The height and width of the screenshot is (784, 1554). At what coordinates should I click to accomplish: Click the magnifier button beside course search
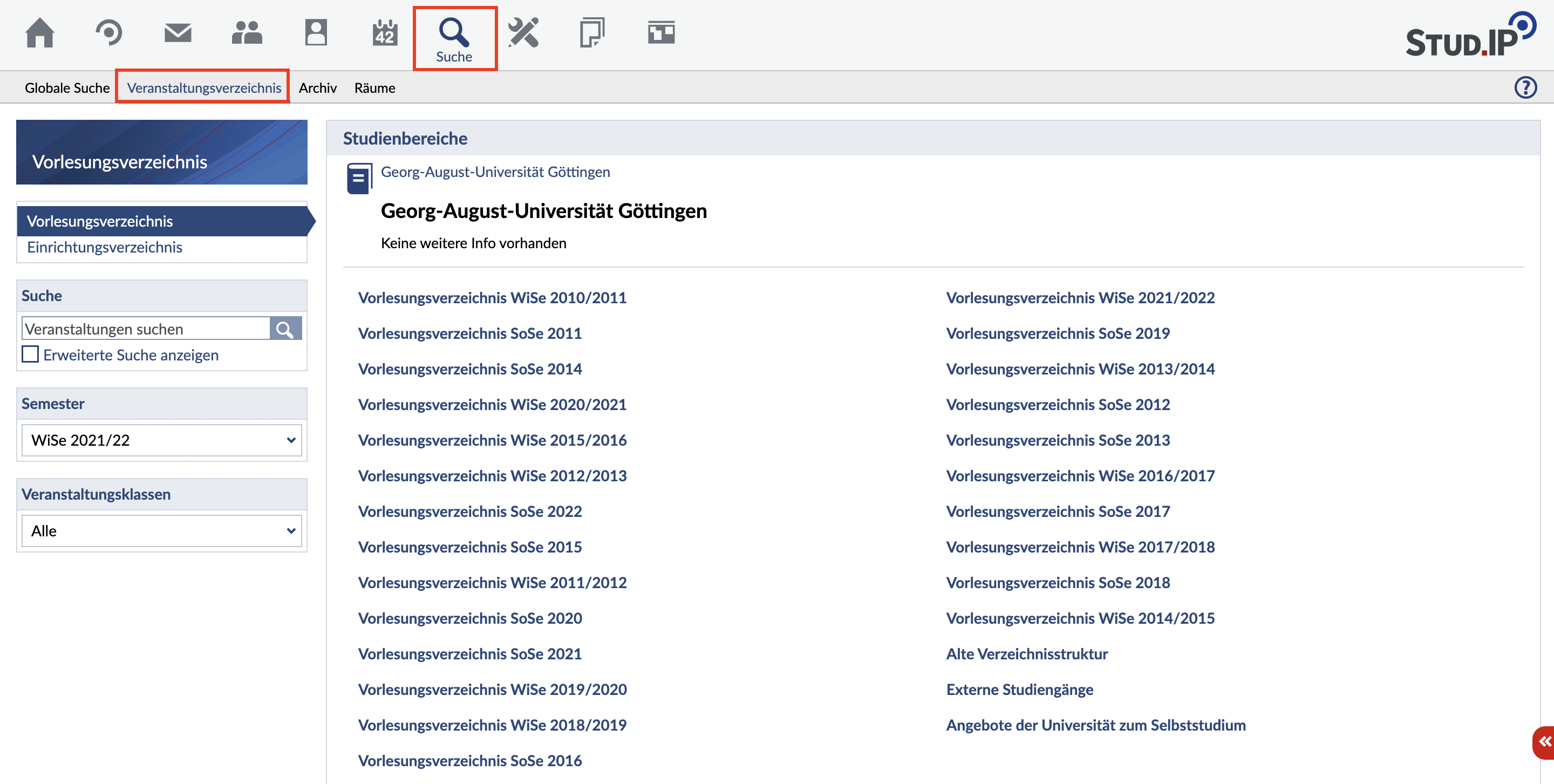(285, 329)
